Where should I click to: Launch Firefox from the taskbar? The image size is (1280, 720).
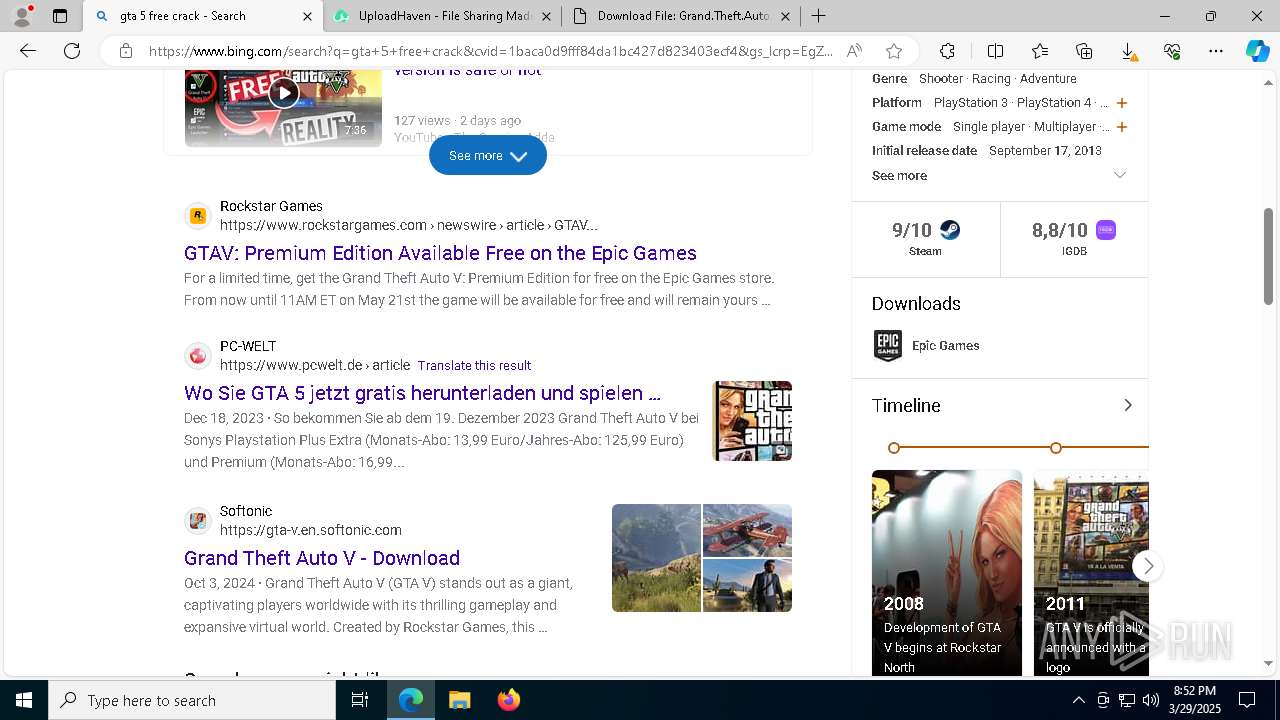coord(509,700)
